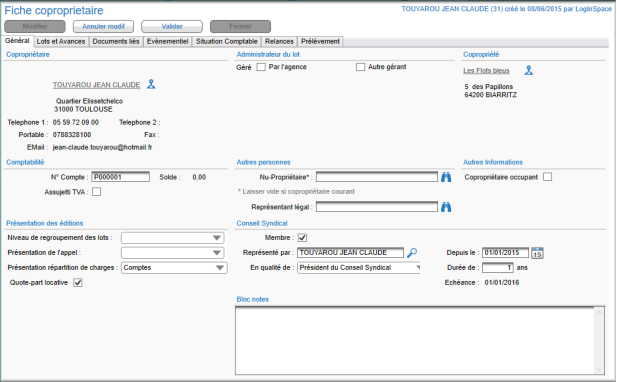Open Situation Comptable tab
This screenshot has height=382, width=617.
coord(227,41)
